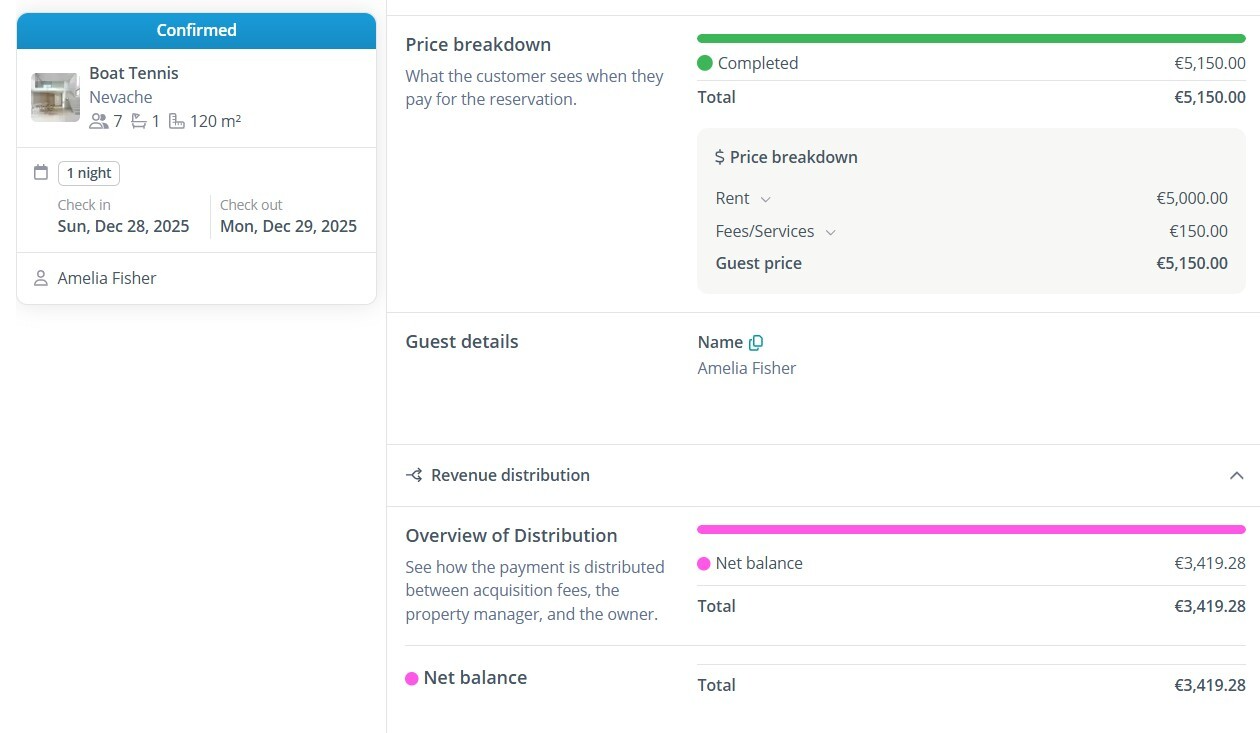Click the 1 night badge

point(89,173)
